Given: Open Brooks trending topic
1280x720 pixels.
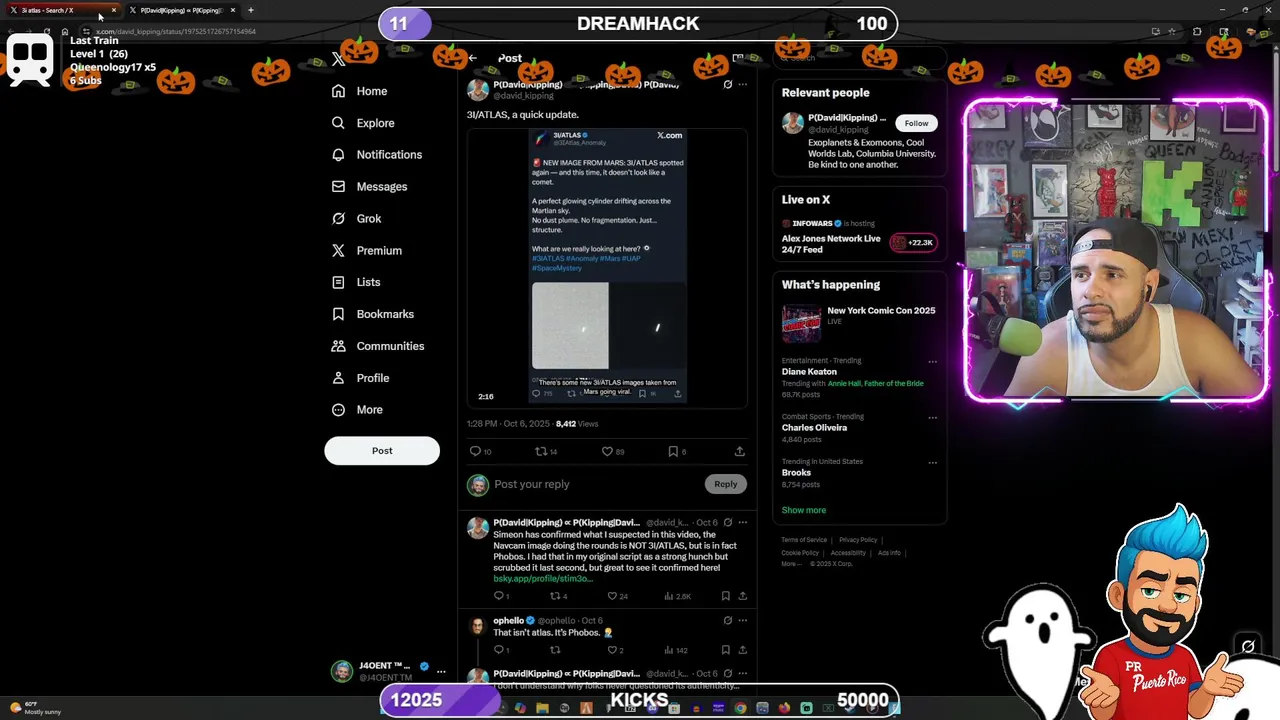Looking at the screenshot, I should click(796, 473).
